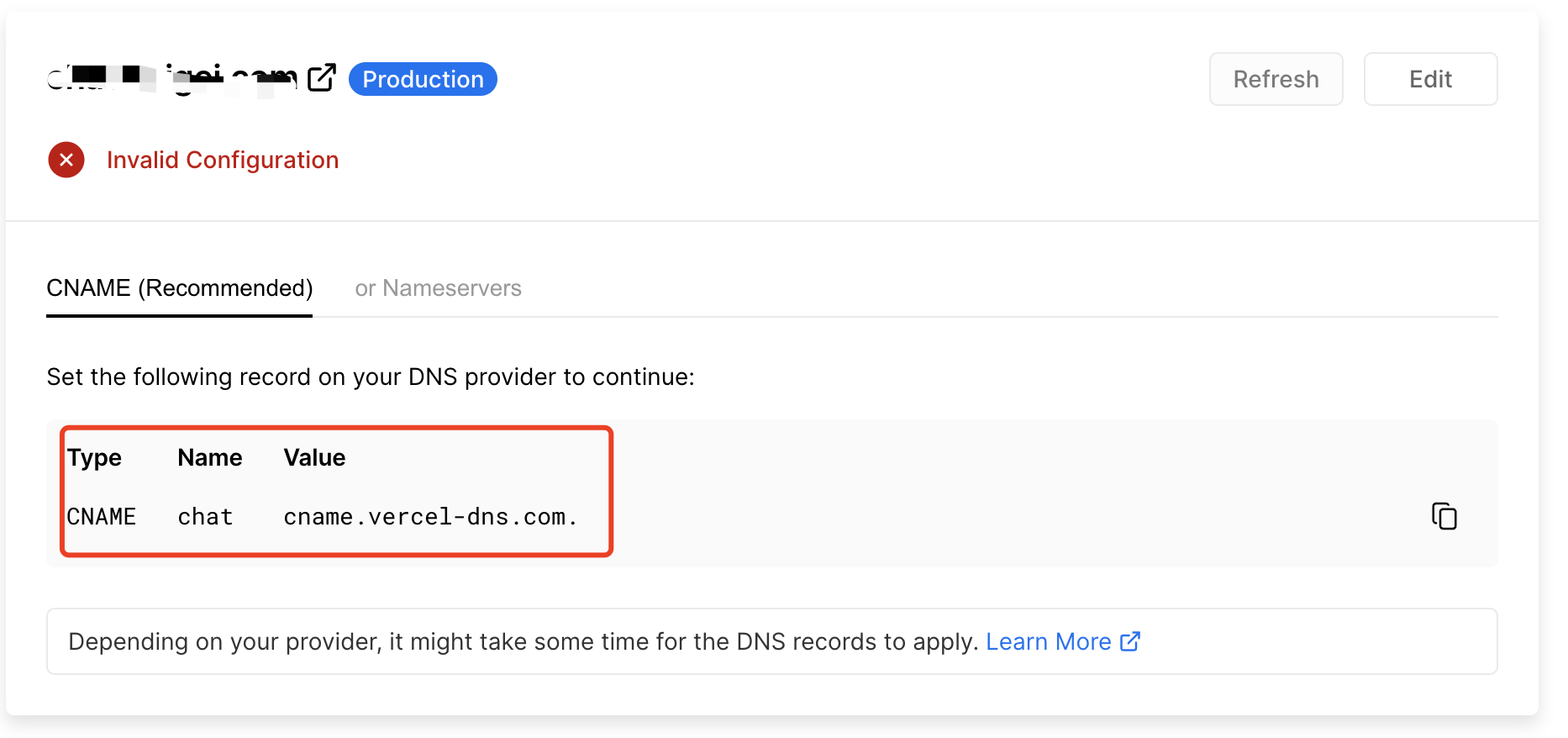Viewport: 1568px width, 738px height.
Task: Refresh the domain configuration status
Action: click(1276, 79)
